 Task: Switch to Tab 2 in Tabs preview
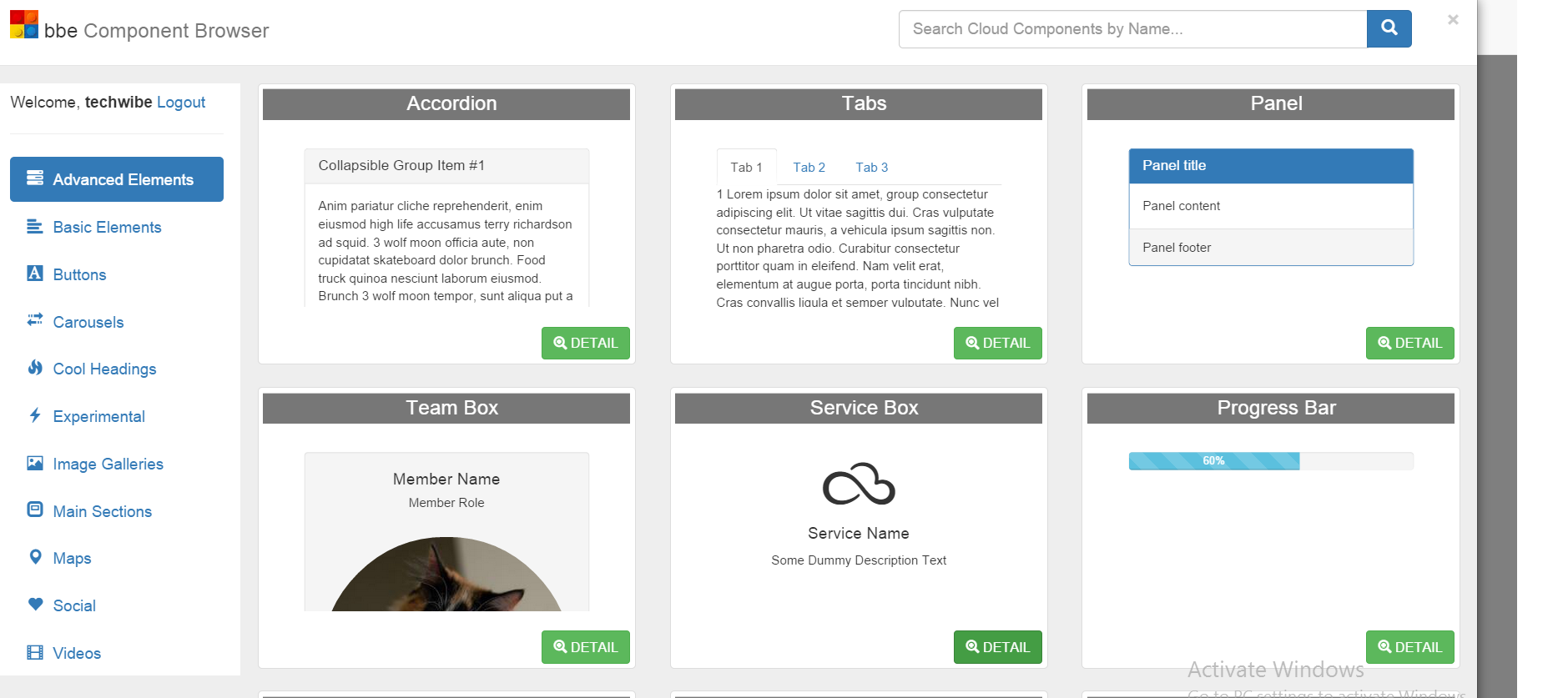coord(809,167)
